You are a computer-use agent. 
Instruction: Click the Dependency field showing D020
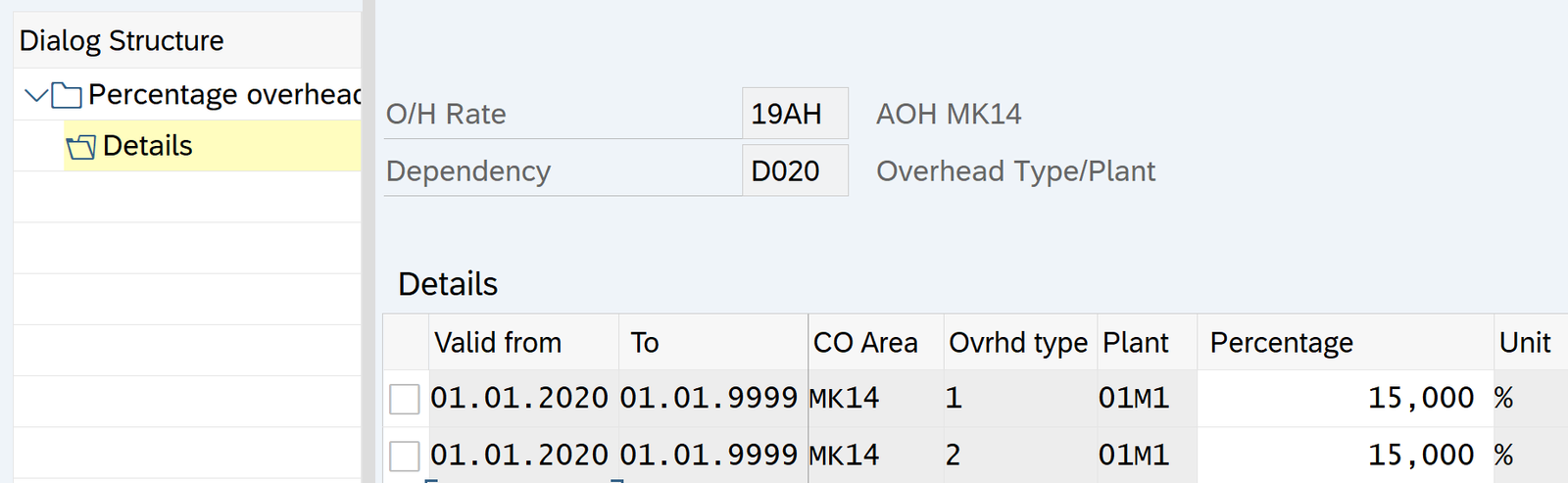coord(794,171)
